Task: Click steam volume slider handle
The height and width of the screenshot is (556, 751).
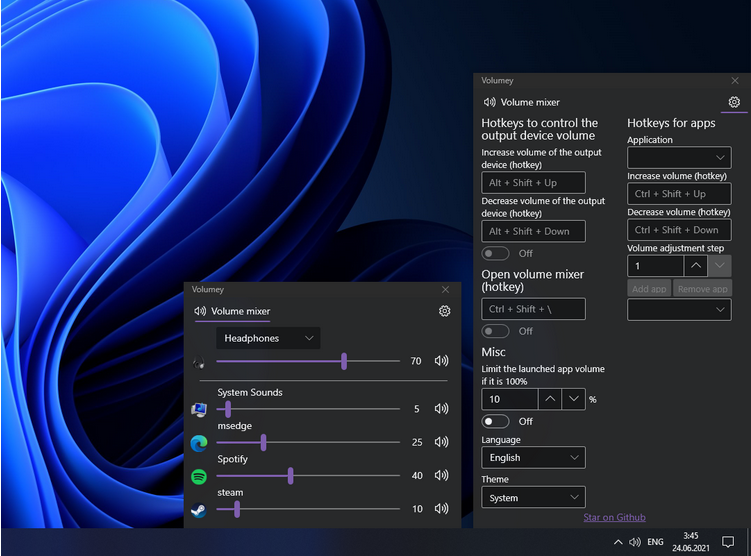Action: coord(237,509)
